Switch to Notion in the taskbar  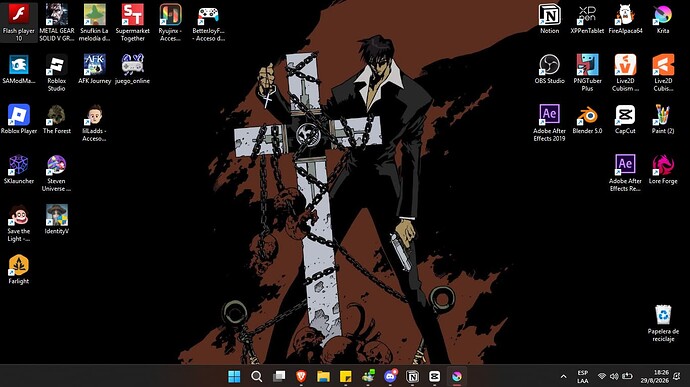click(x=412, y=376)
